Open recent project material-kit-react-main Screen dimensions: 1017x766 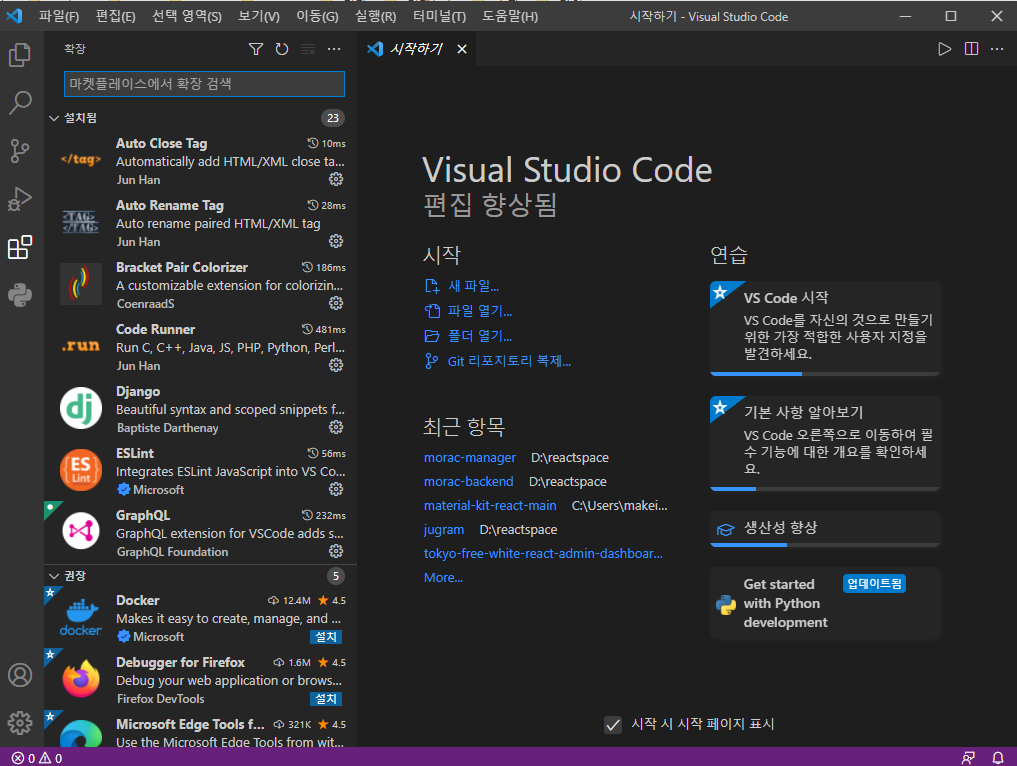coord(490,506)
